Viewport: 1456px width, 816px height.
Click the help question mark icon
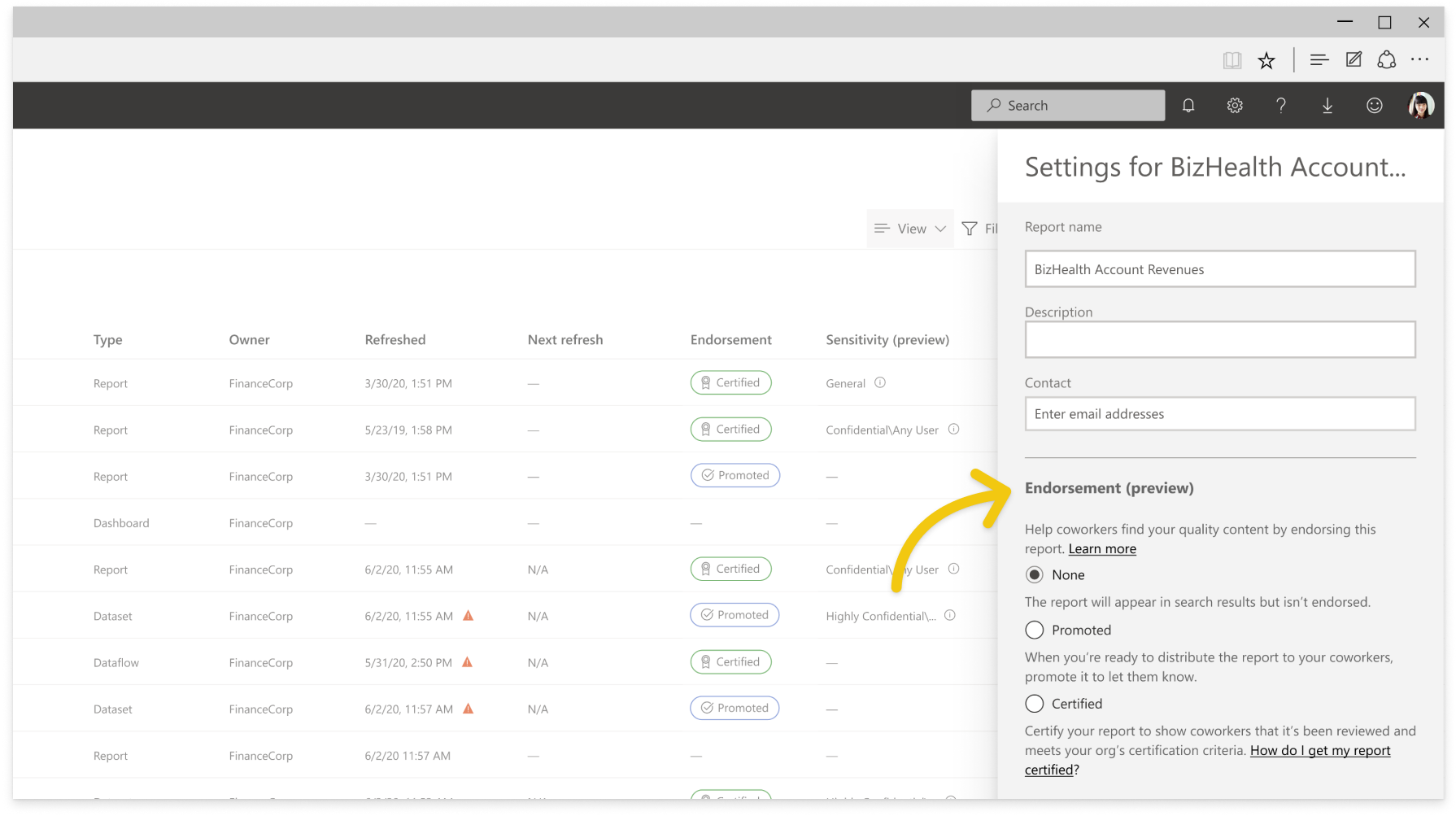1280,105
